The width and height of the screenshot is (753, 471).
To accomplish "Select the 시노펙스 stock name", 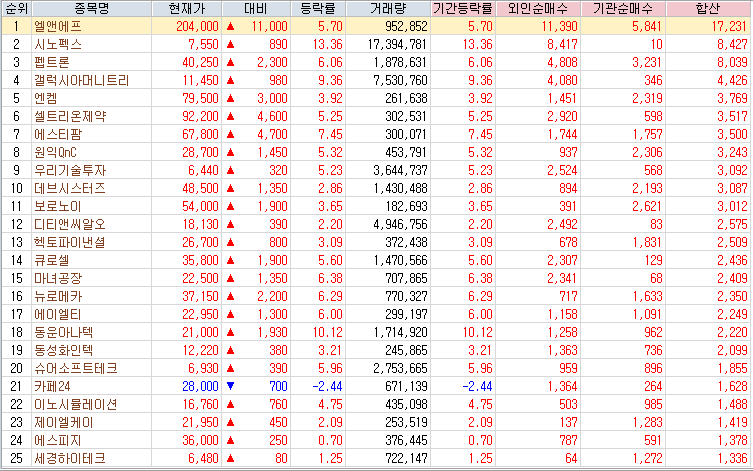I will [x=58, y=45].
